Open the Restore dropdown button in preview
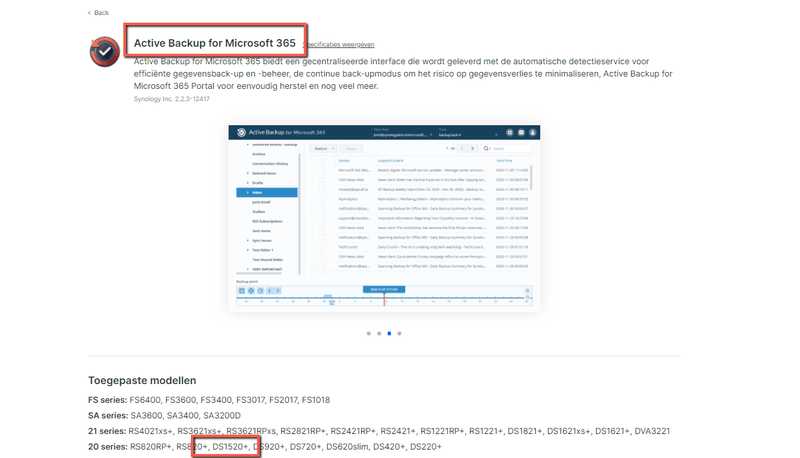The image size is (800, 458). [x=323, y=148]
